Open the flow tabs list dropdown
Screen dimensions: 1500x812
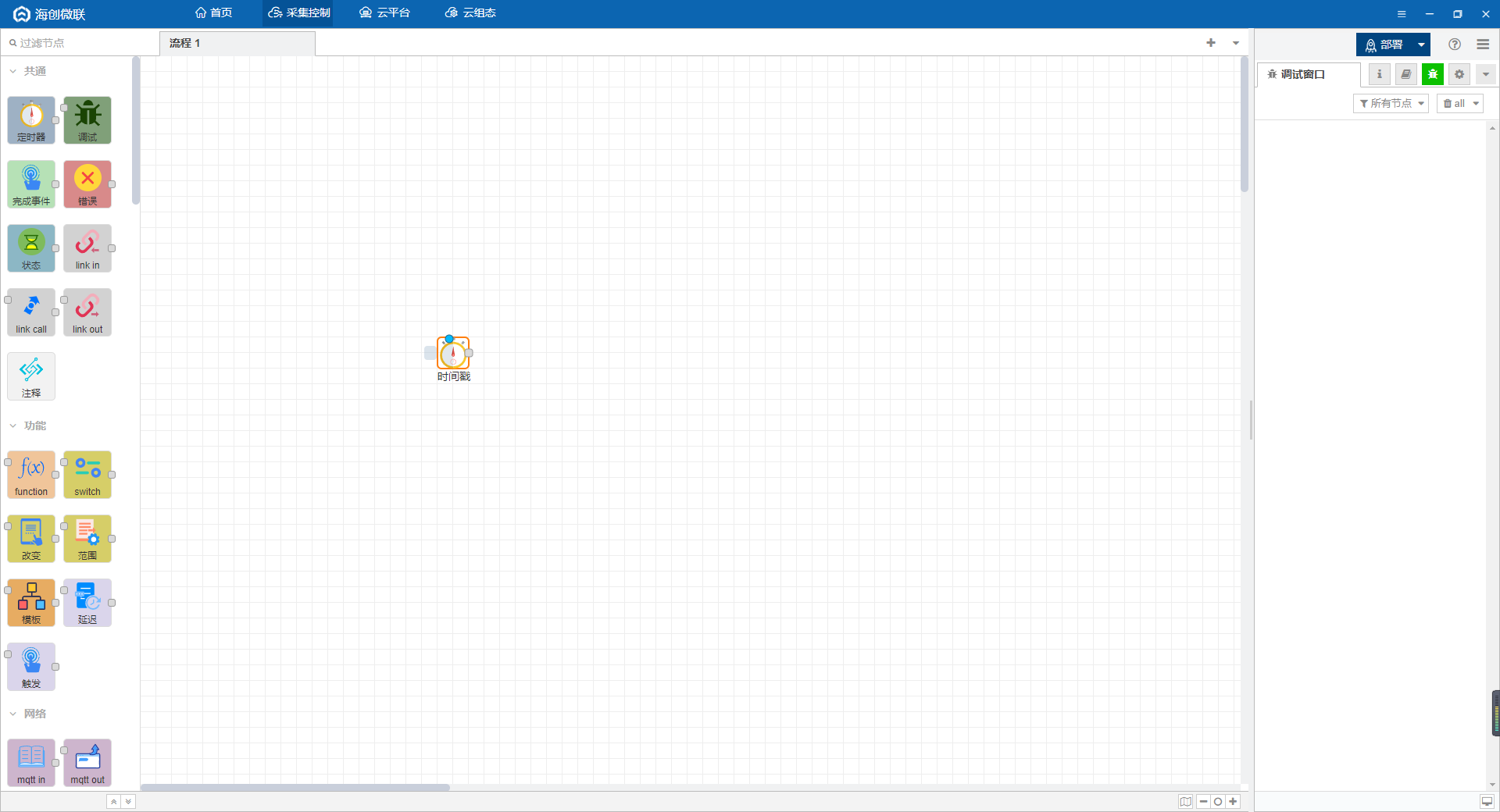(1236, 43)
